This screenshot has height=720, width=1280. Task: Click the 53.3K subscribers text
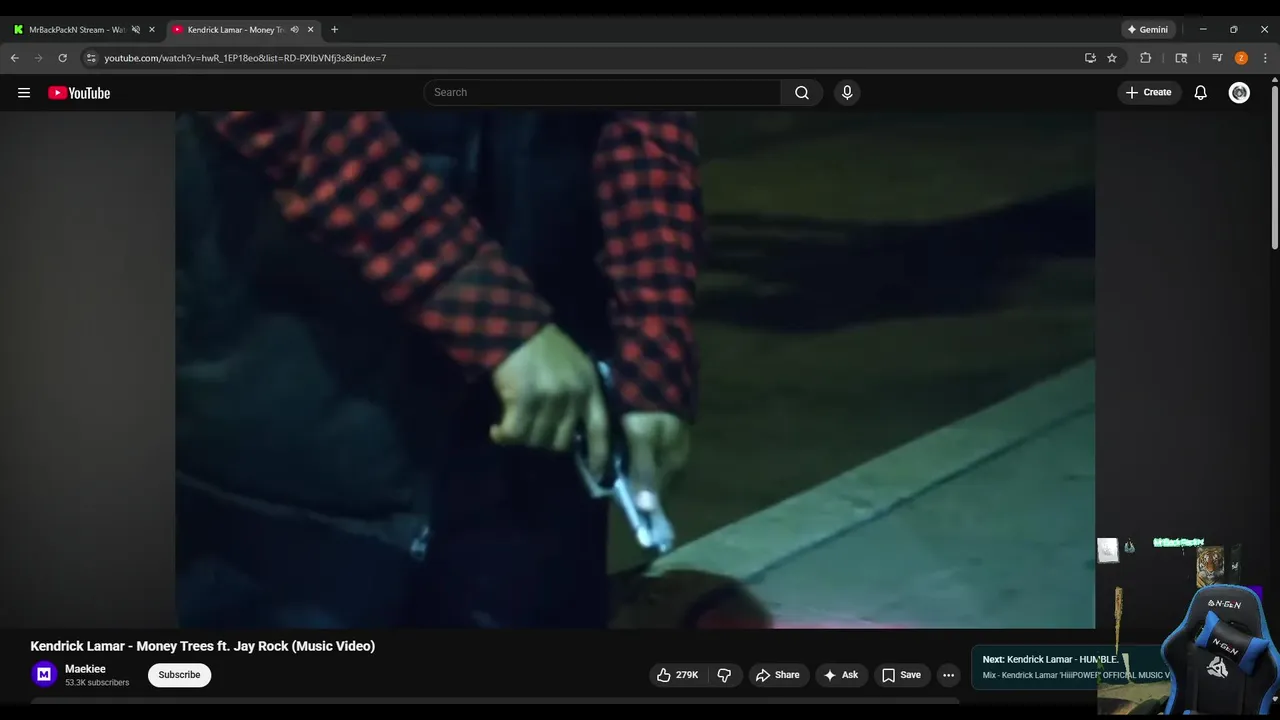pyautogui.click(x=97, y=683)
